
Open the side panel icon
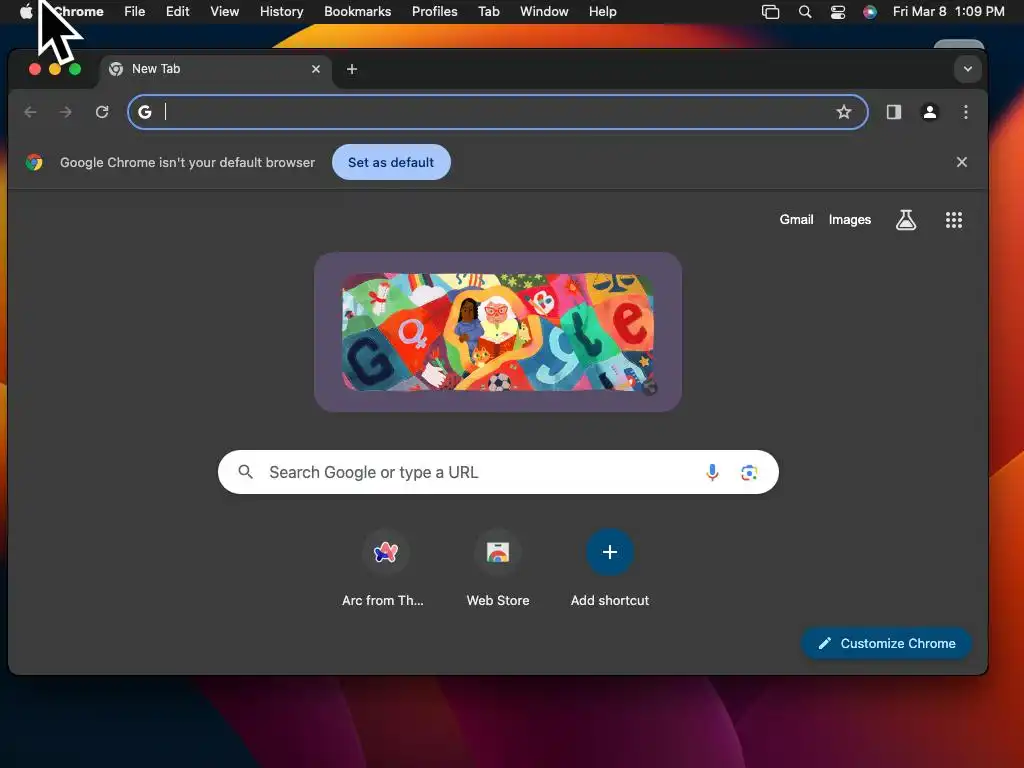click(893, 112)
